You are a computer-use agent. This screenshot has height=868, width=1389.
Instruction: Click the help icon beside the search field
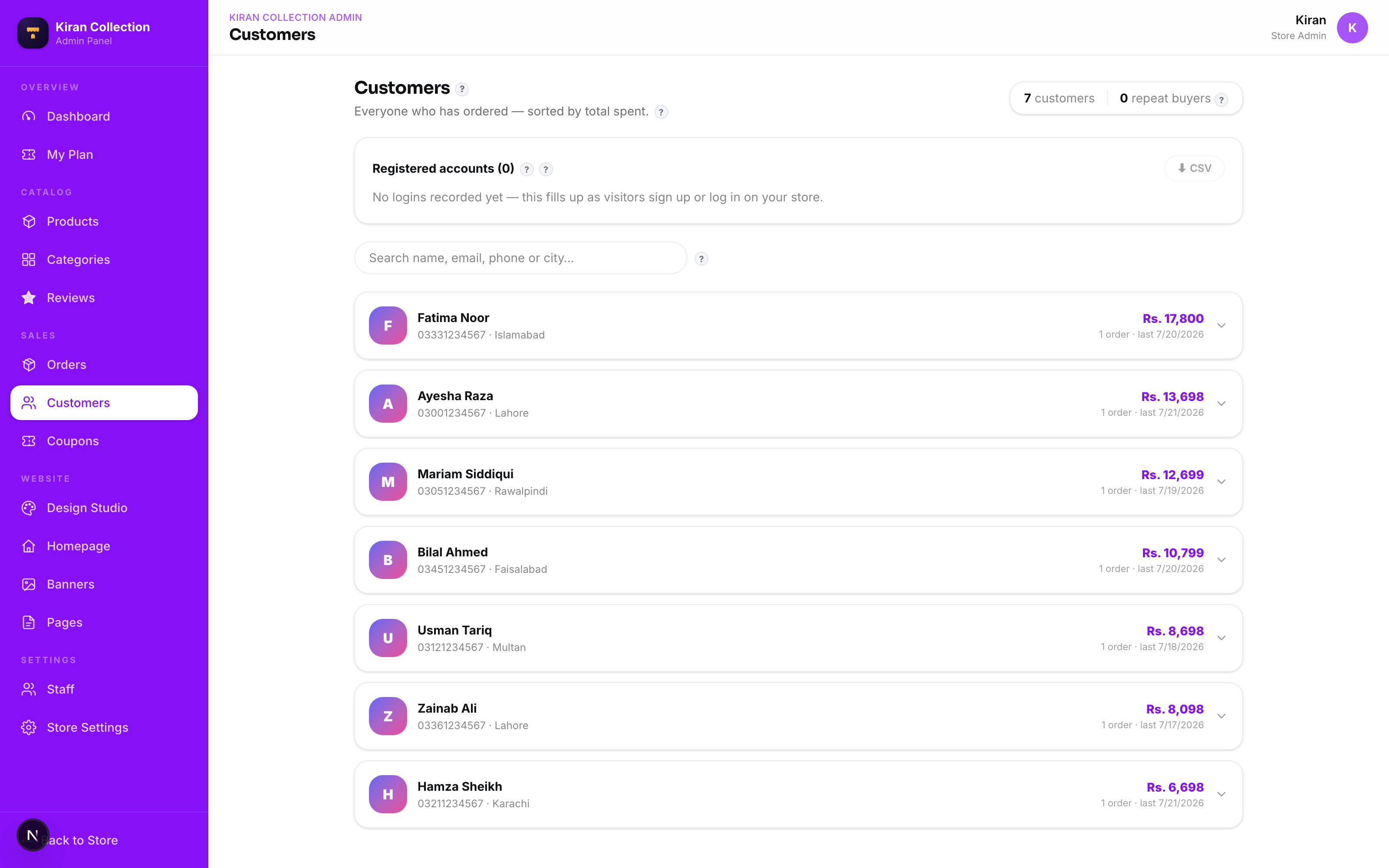point(701,259)
